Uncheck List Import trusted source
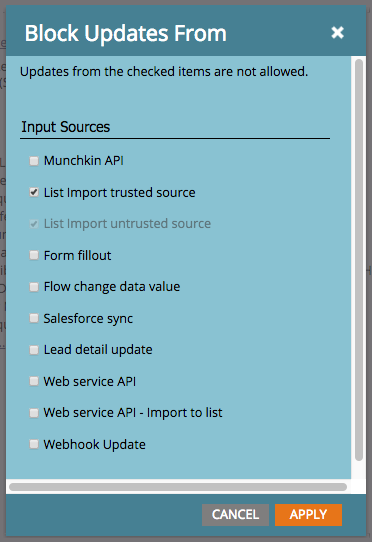 34,192
